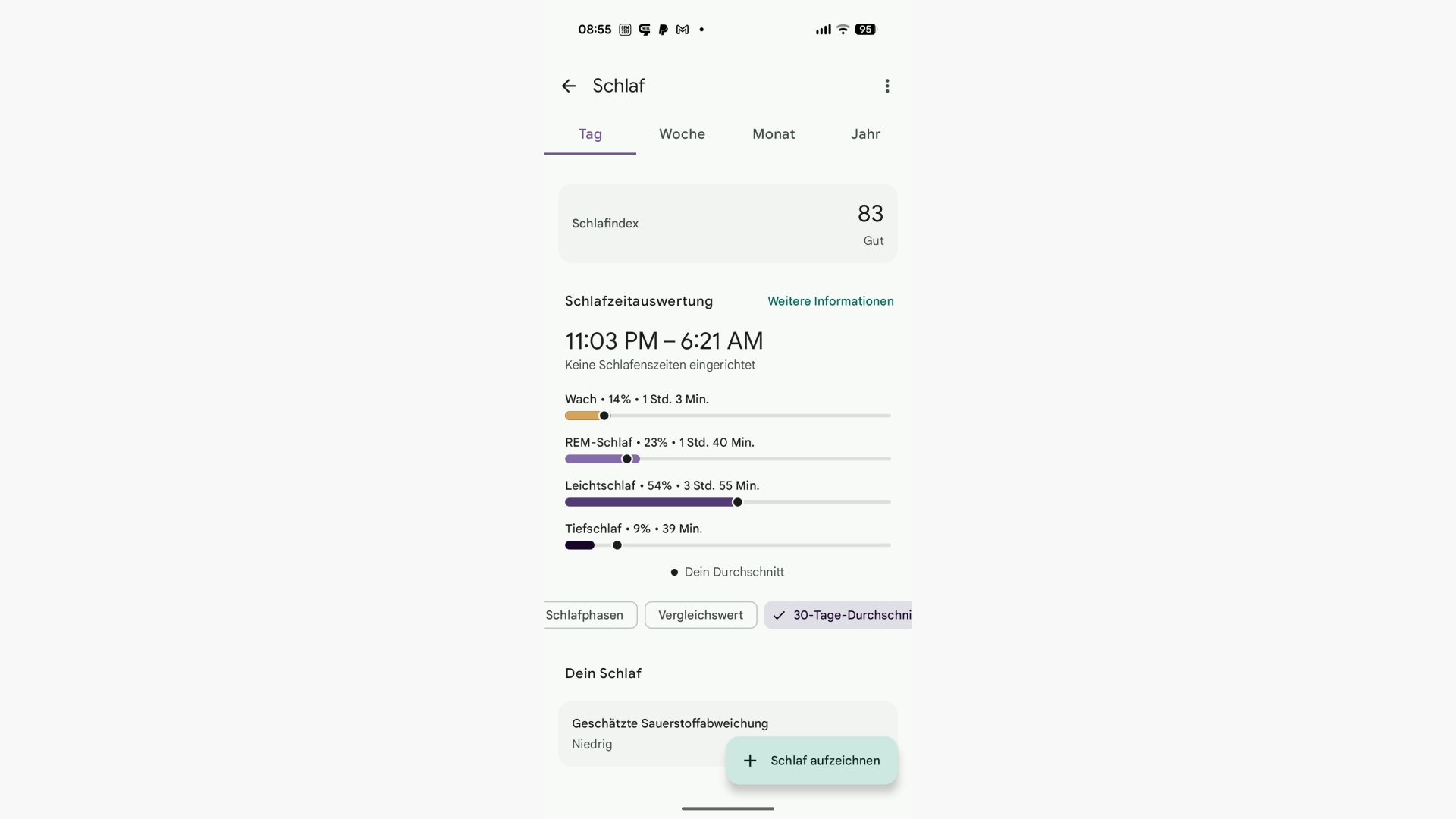Viewport: 1456px width, 819px height.
Task: Tap the cellular signal strength icon
Action: [x=823, y=30]
